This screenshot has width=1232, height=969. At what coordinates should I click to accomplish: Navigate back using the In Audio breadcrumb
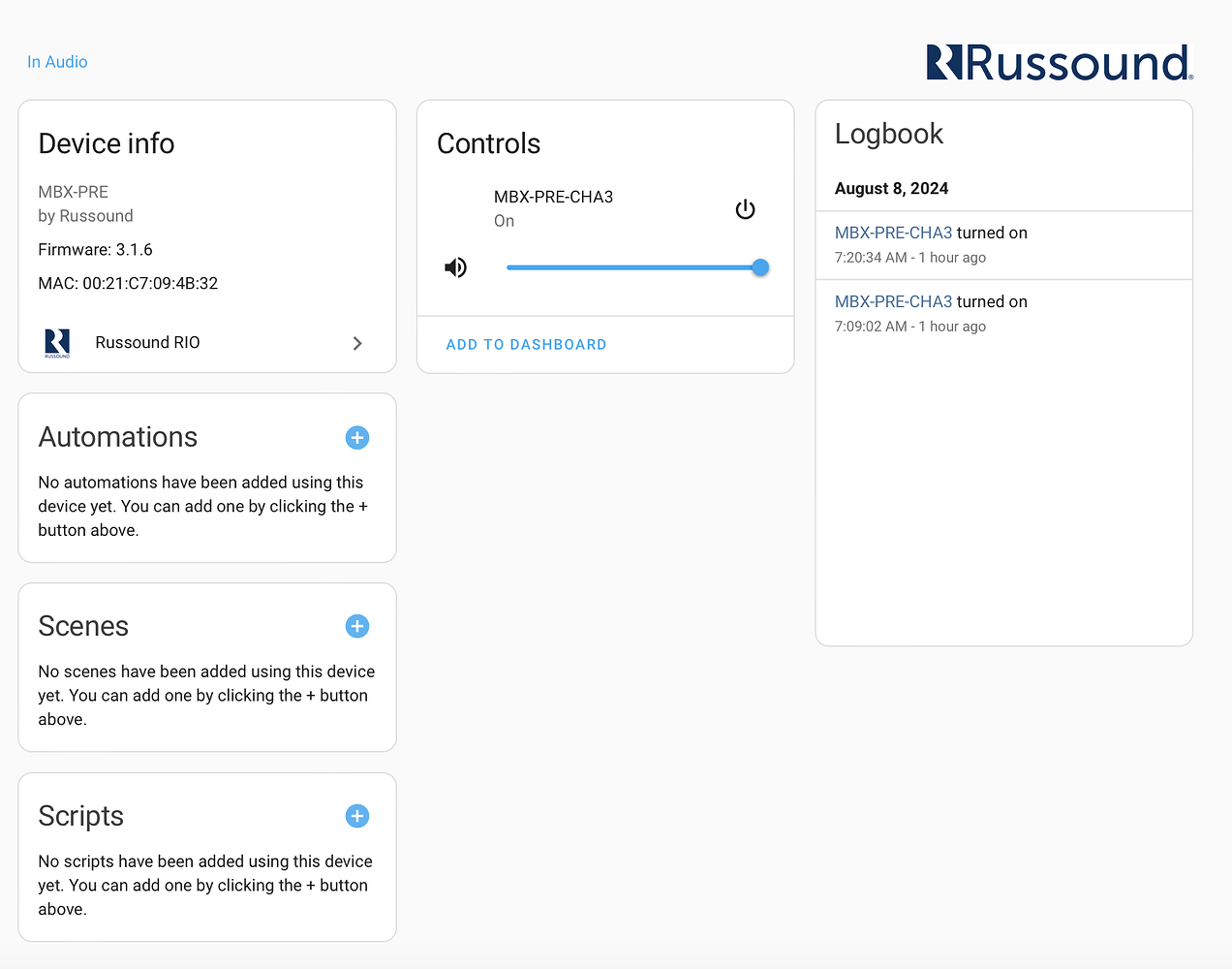[57, 61]
